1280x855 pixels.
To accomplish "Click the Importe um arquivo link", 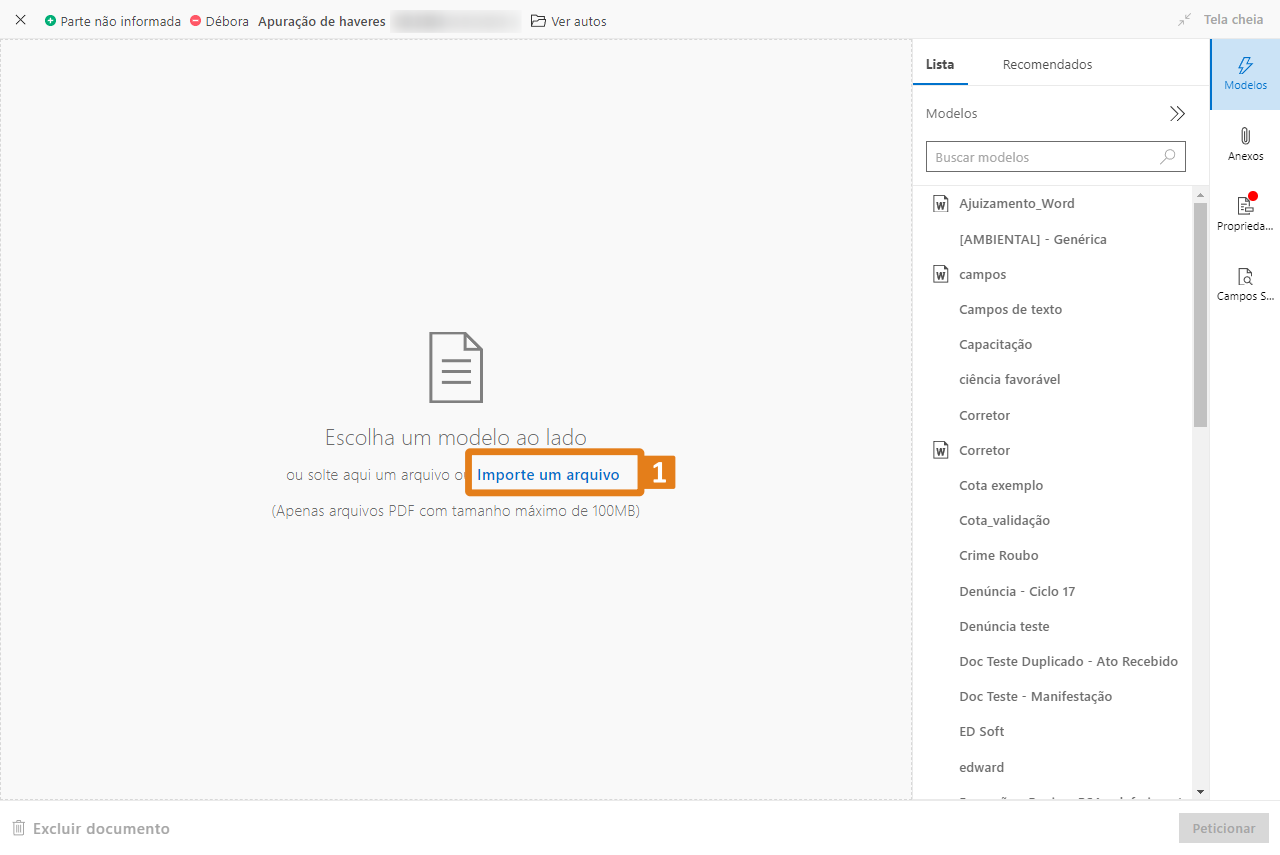I will point(548,475).
